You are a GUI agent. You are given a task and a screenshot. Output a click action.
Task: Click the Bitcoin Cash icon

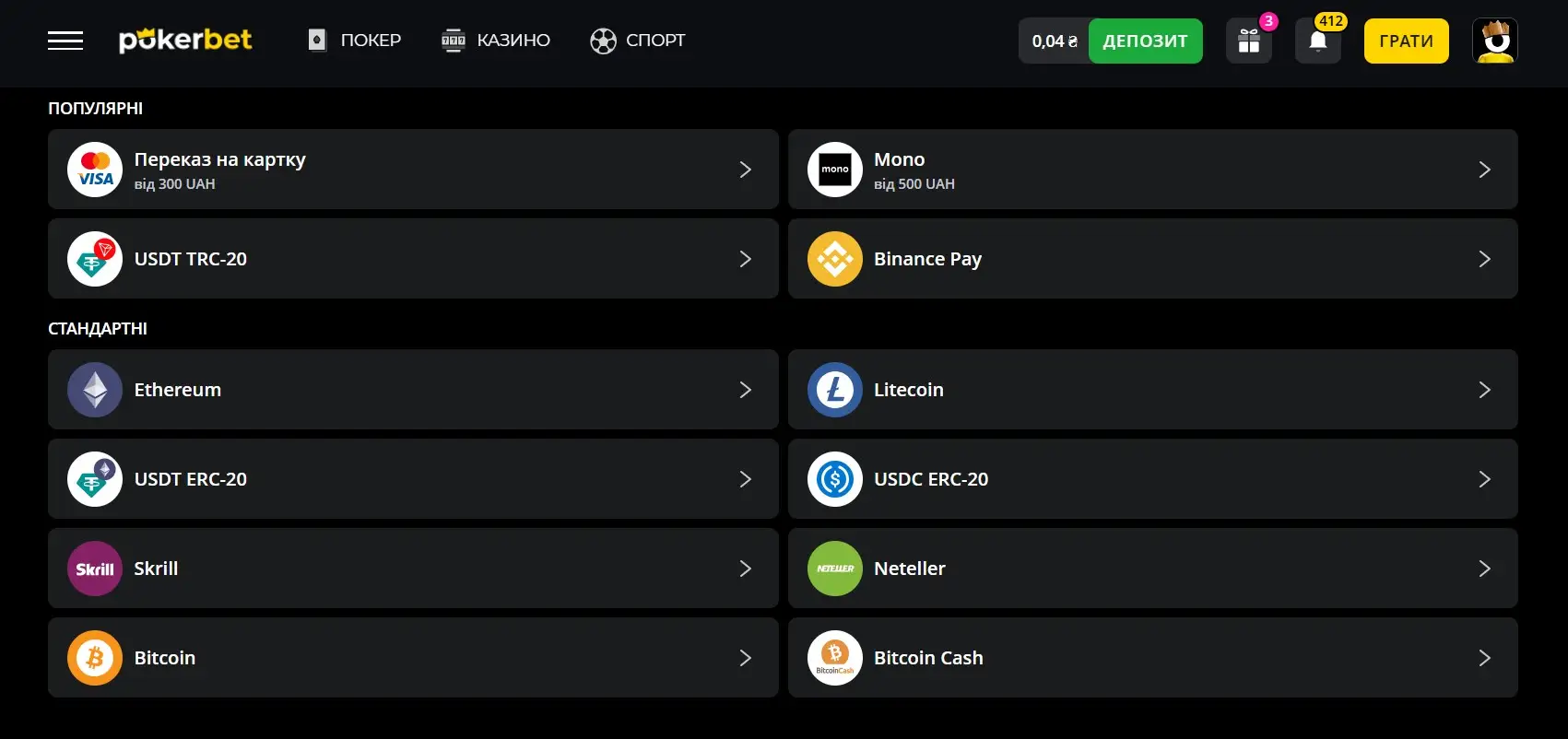coord(834,658)
